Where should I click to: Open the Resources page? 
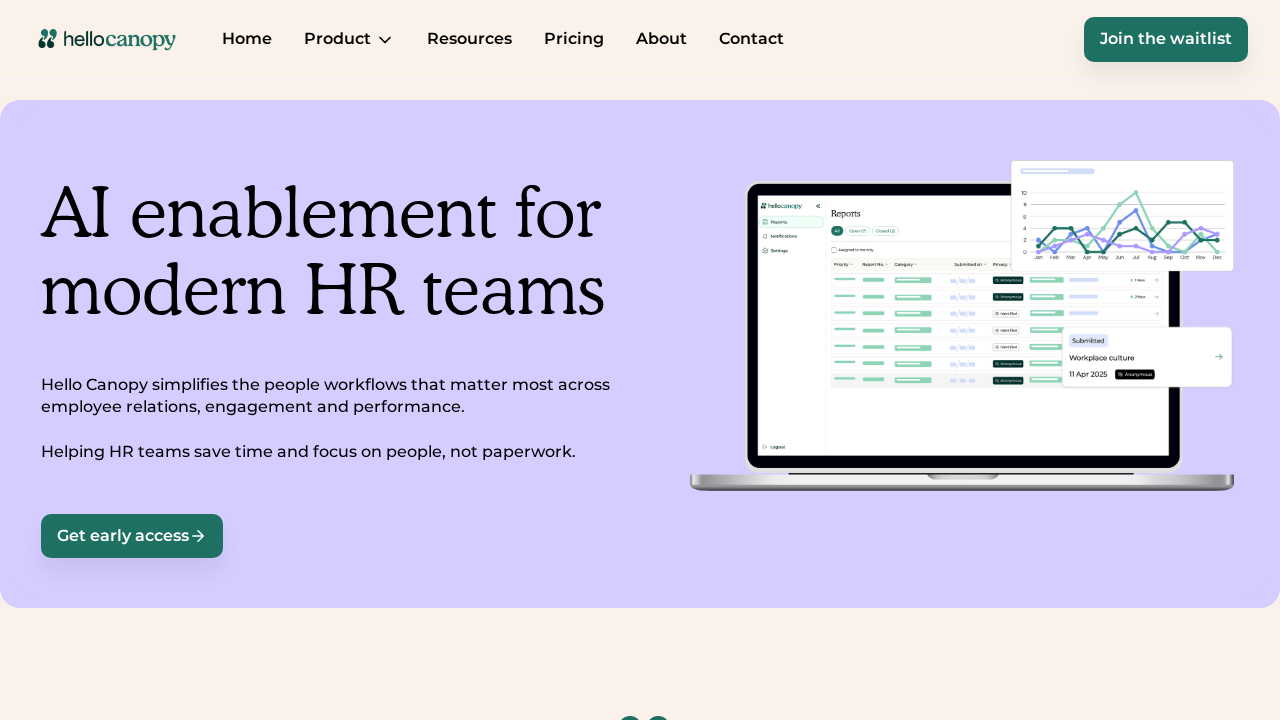coord(469,39)
